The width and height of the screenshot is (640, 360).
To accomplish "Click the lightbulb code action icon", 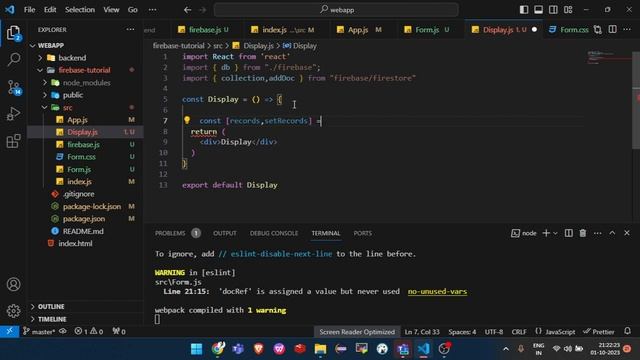I will pos(187,120).
